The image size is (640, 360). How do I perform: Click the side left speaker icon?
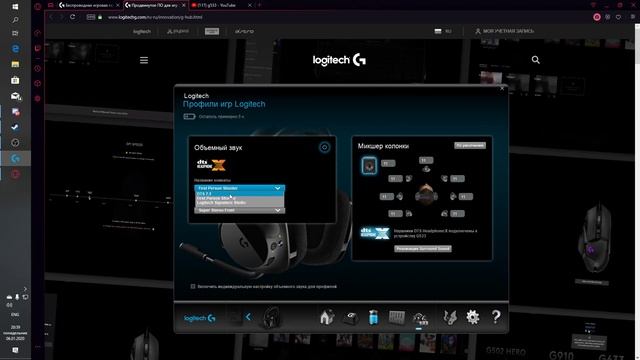pos(400,196)
